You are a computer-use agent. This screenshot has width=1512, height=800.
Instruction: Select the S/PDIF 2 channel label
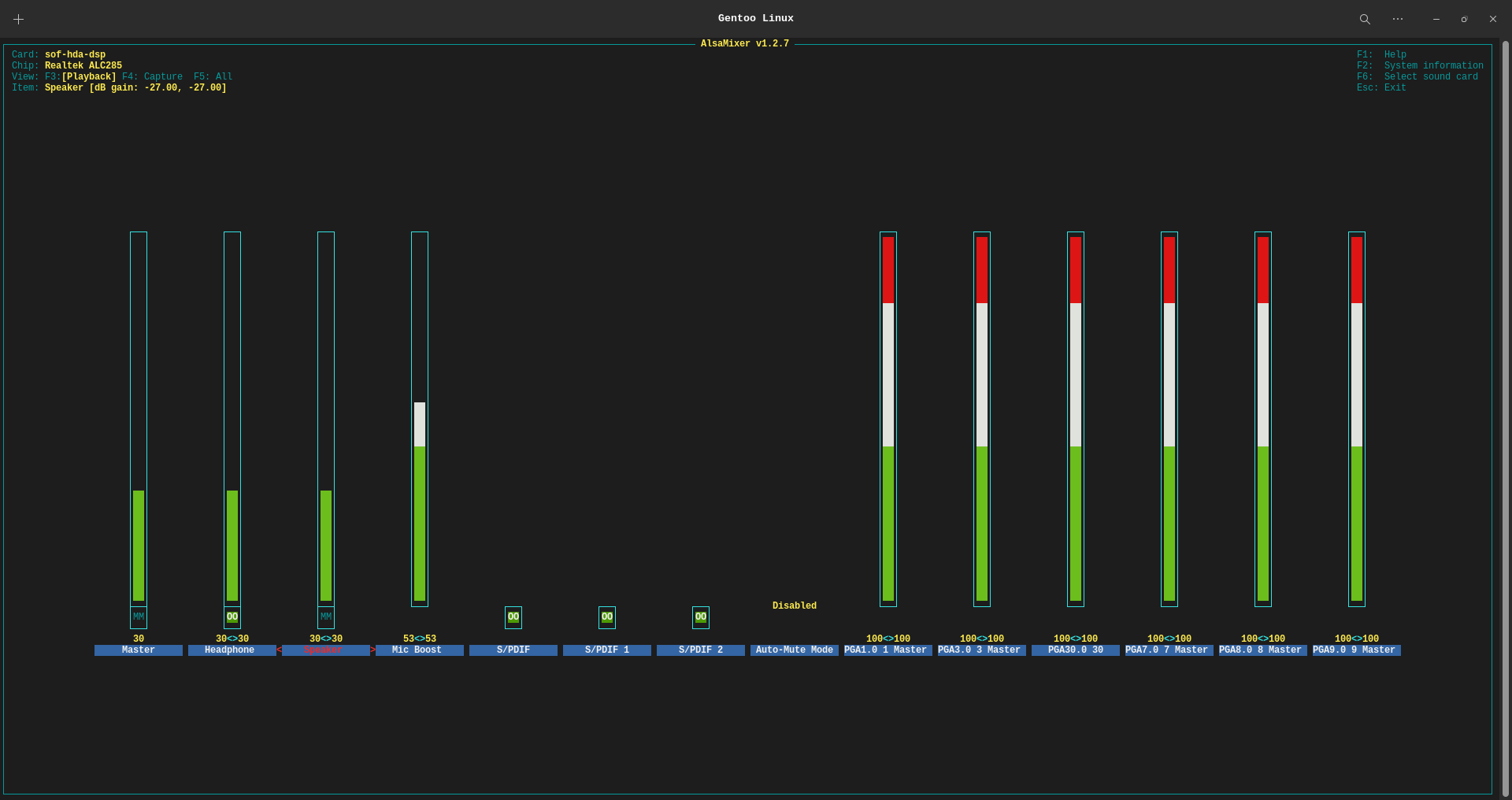tap(701, 650)
